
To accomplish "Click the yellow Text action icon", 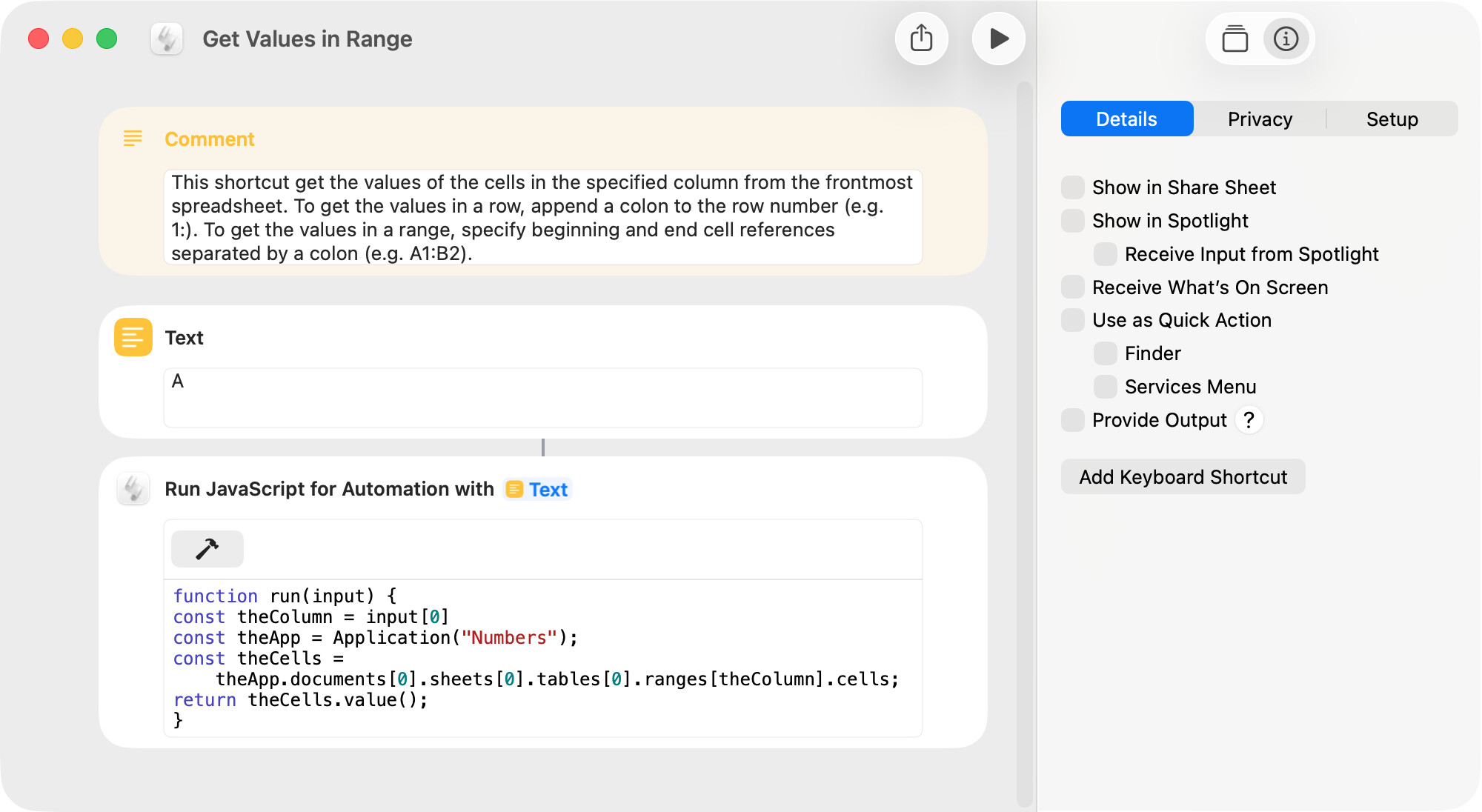I will click(133, 338).
